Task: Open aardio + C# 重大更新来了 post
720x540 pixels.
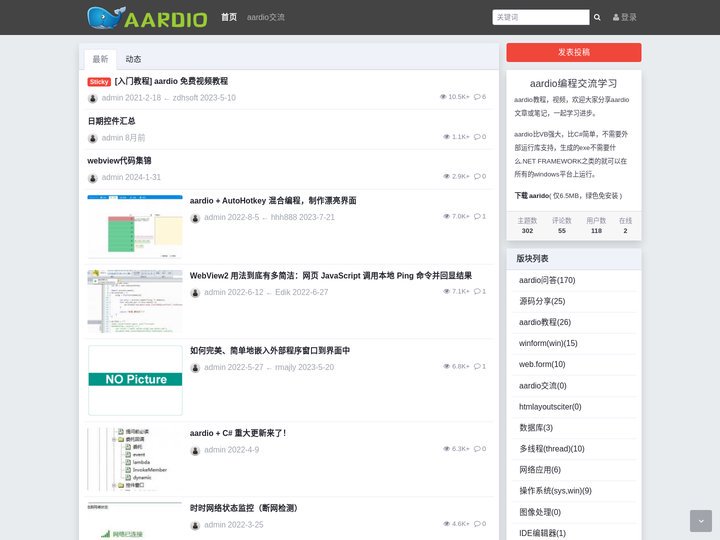Action: tap(238, 433)
